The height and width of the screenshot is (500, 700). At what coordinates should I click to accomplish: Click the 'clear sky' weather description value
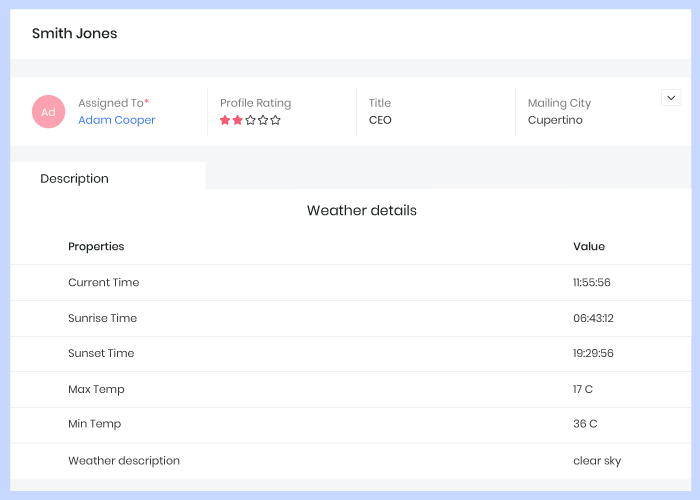(x=597, y=461)
